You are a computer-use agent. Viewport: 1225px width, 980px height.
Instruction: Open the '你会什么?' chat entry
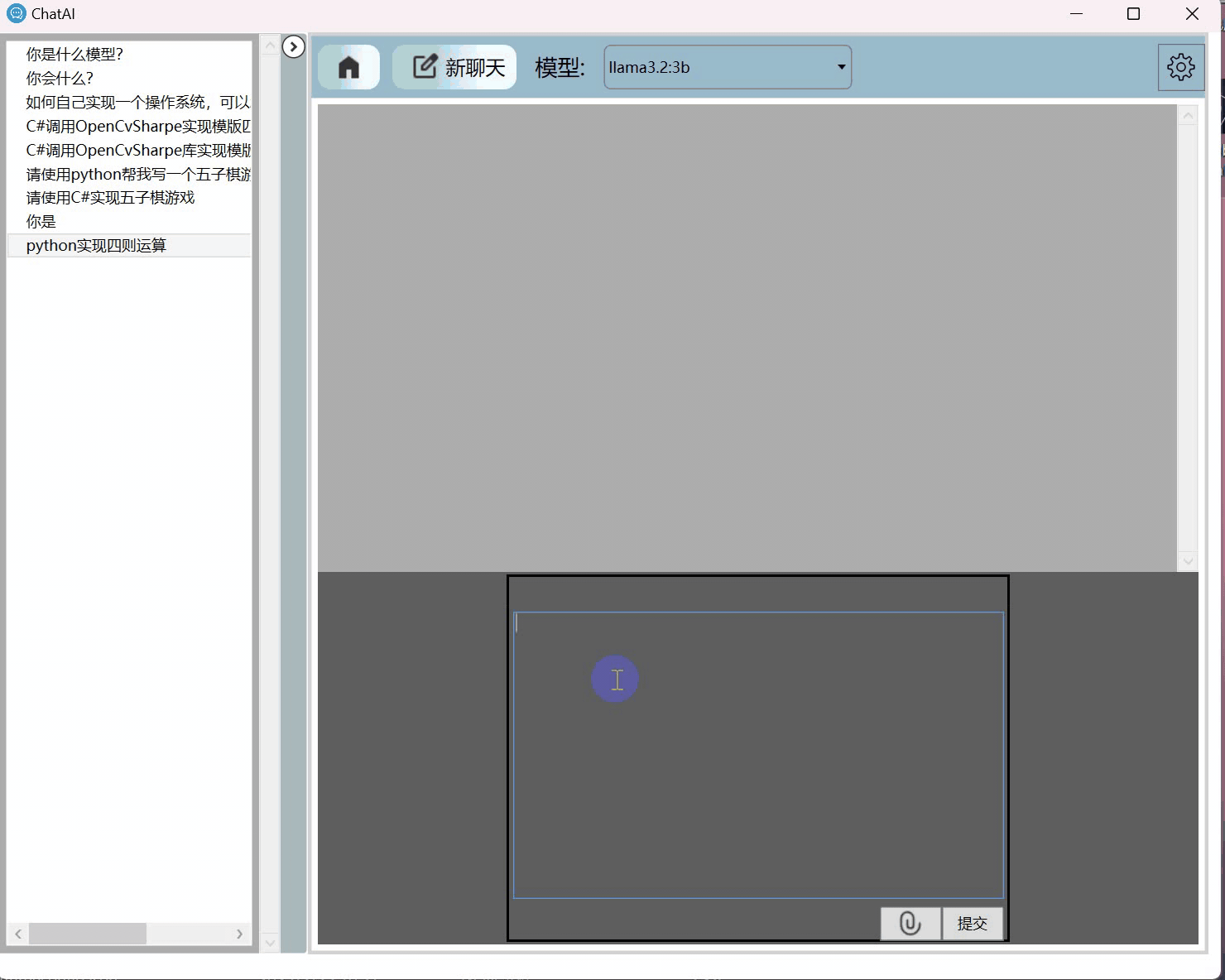coord(60,78)
